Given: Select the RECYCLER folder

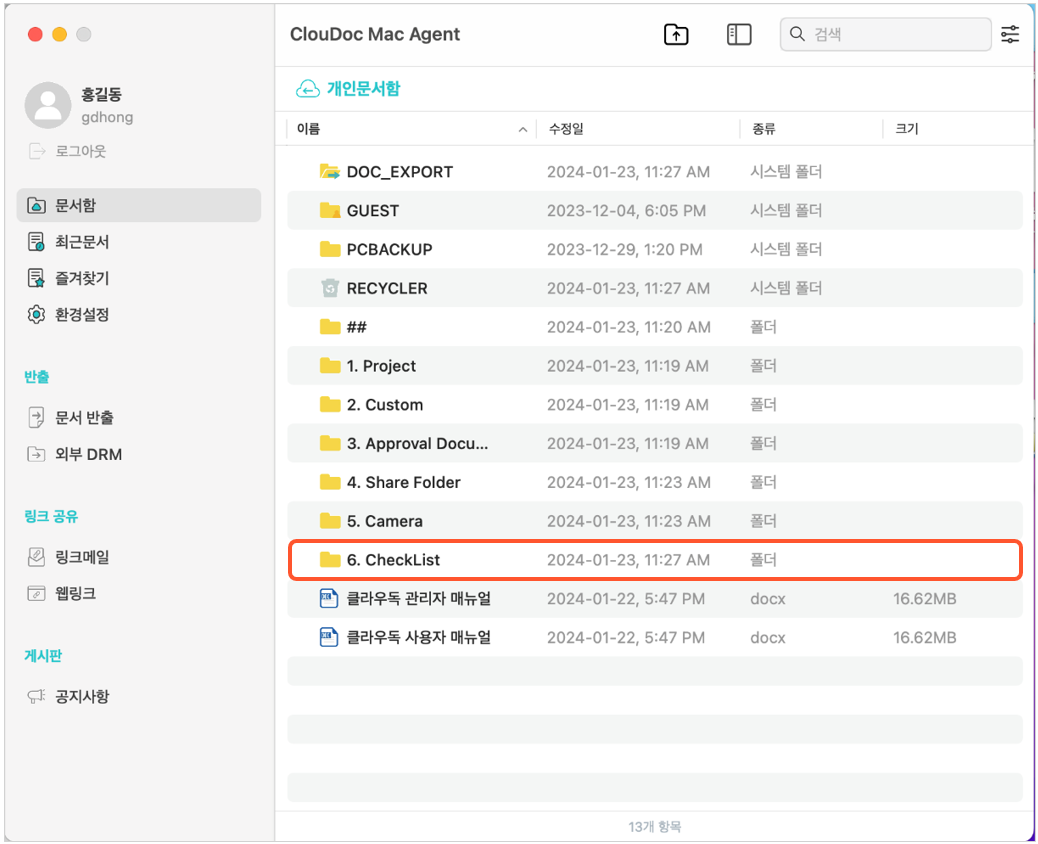Looking at the screenshot, I should coord(655,288).
